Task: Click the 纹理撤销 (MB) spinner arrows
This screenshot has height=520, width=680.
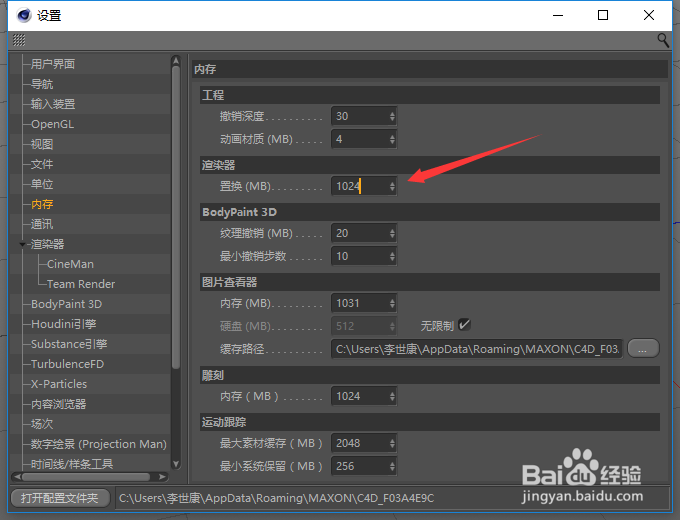Action: (x=392, y=233)
